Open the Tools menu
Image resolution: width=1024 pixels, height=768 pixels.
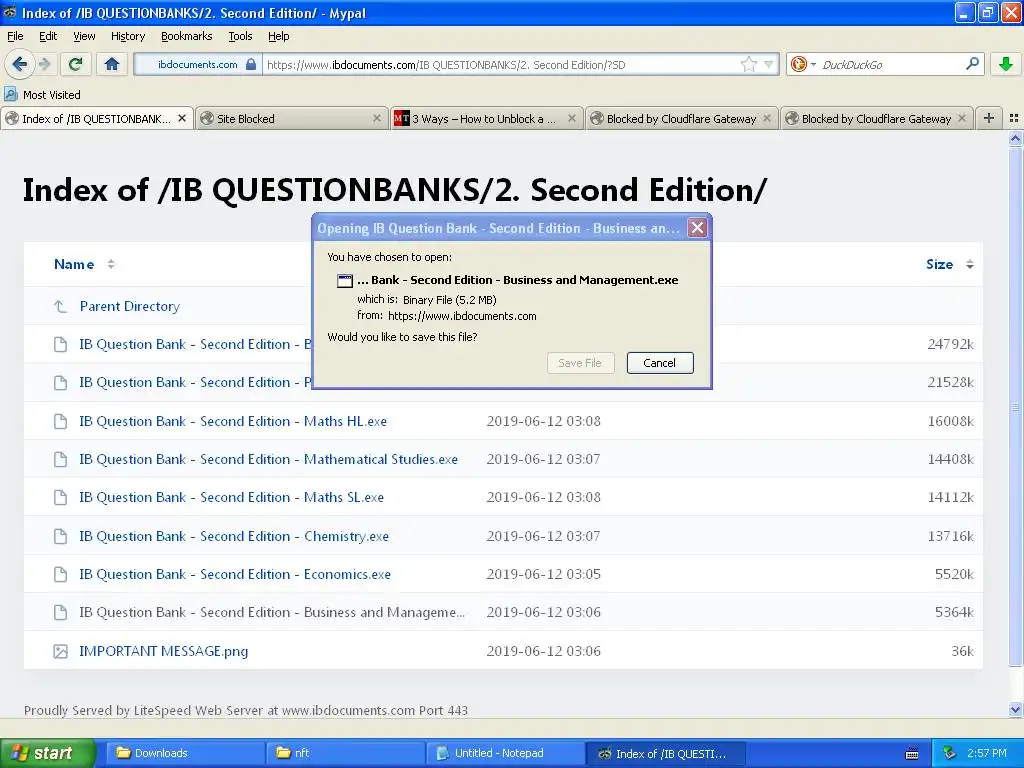click(240, 36)
